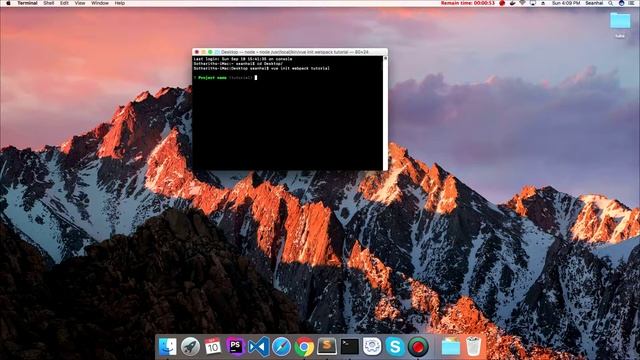
Task: Open the View menu
Action: coord(80,3)
